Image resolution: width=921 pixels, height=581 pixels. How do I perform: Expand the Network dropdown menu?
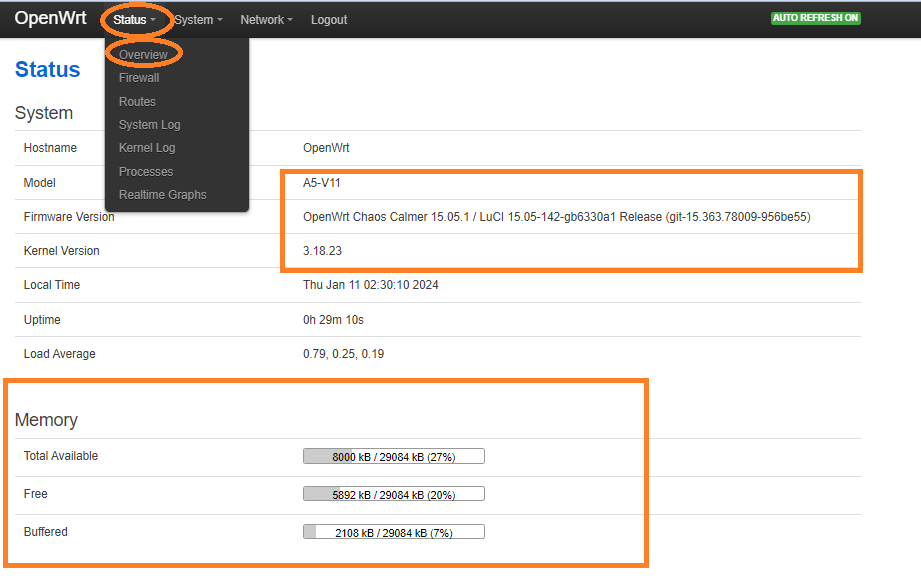(266, 20)
